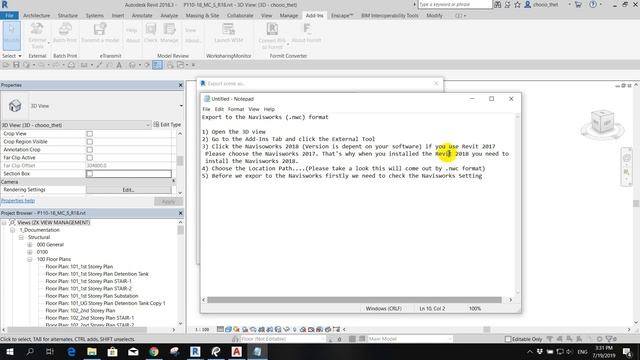
Task: Open the 3D View type selector dropdown
Action: pos(181,106)
